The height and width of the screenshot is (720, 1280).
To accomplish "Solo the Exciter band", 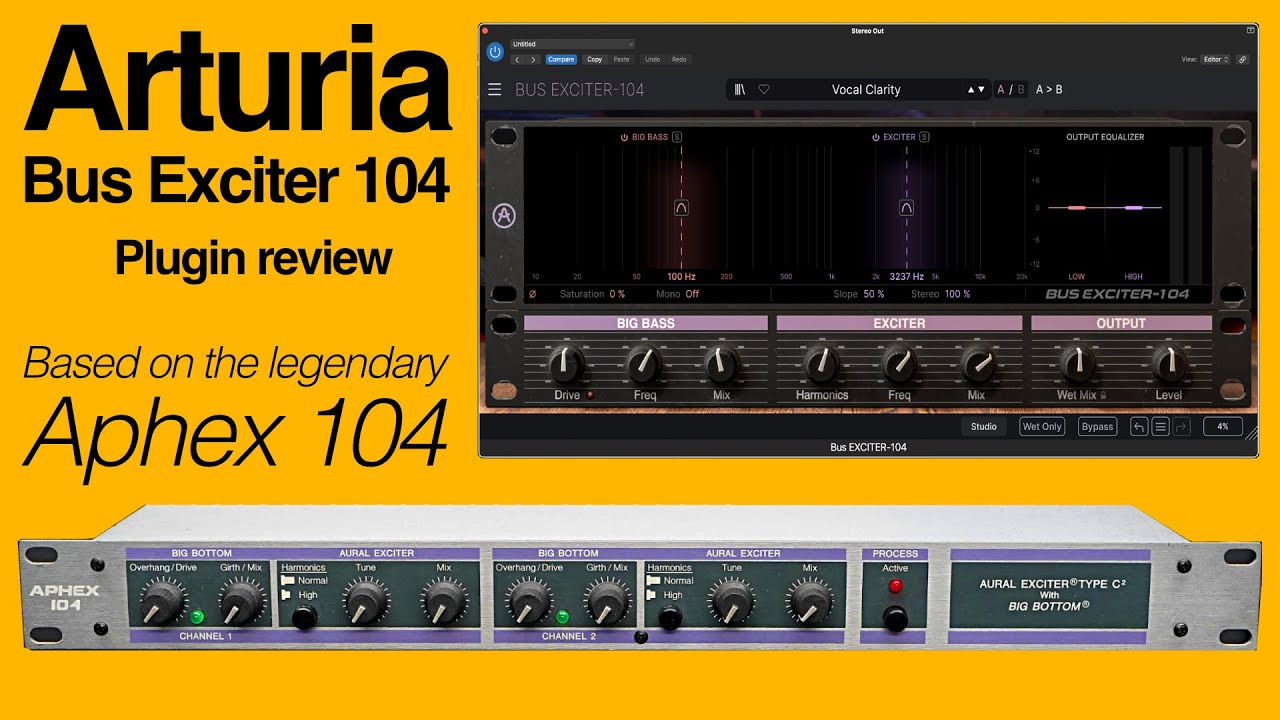I will 924,137.
